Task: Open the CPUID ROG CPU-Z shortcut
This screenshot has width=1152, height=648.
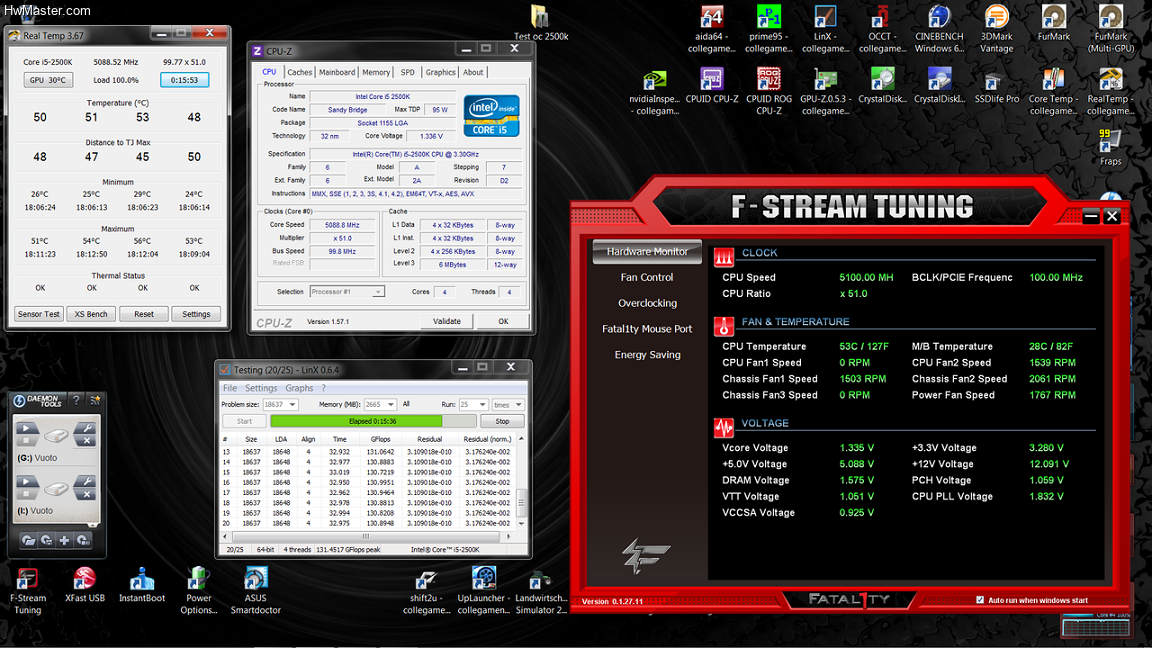Action: [768, 92]
